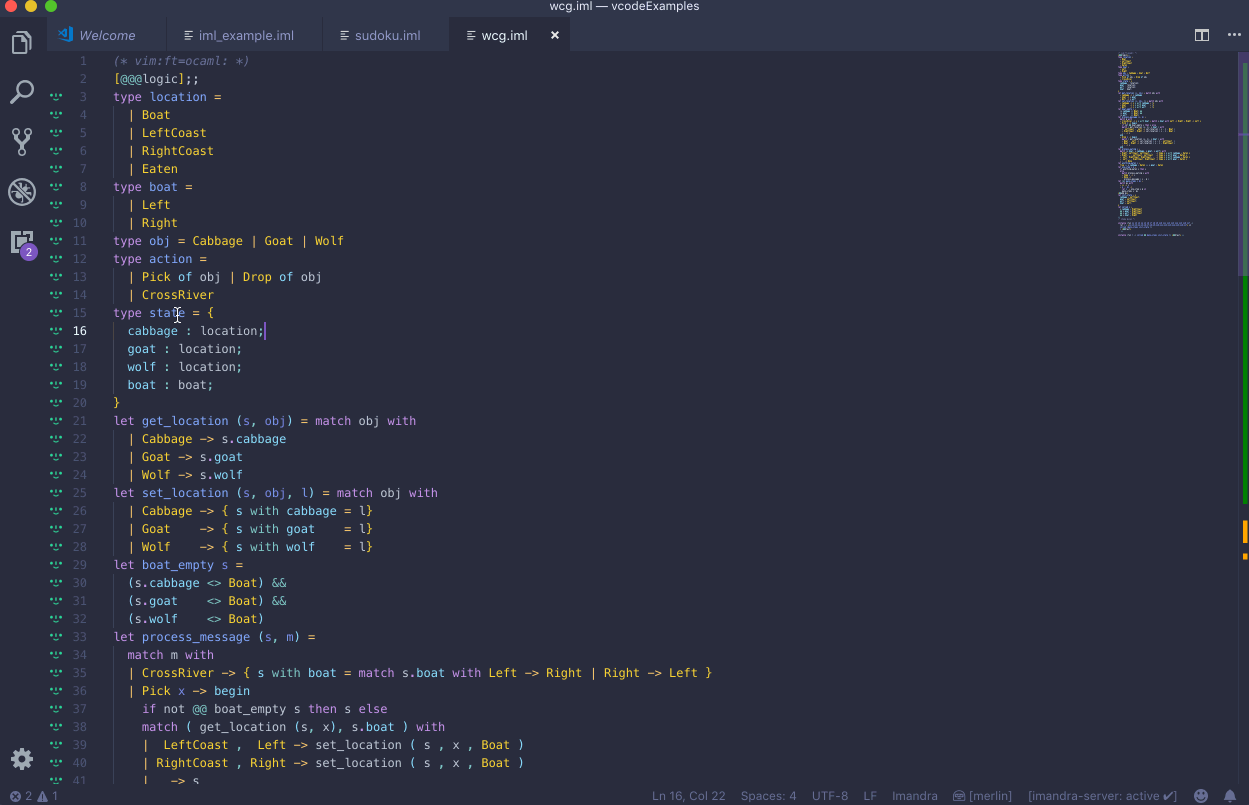Viewport: 1249px width, 805px height.
Task: Open the Explorer view in activity bar
Action: click(22, 43)
